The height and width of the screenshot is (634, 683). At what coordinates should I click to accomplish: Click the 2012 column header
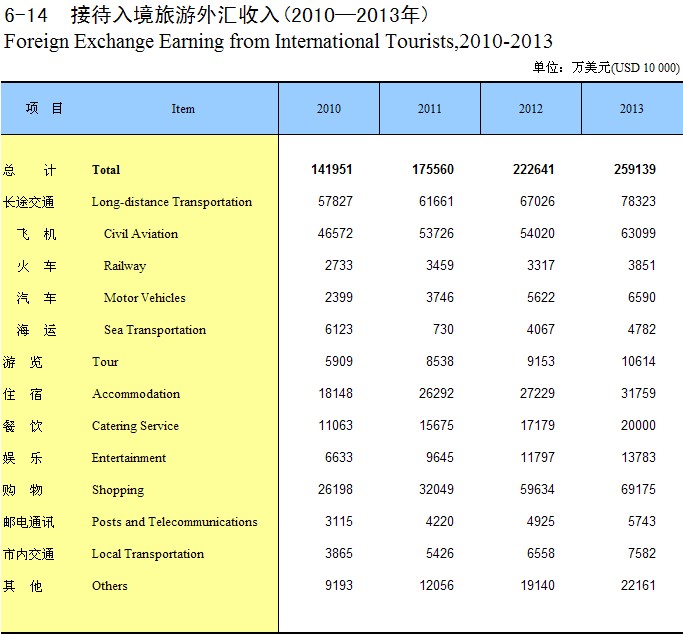531,109
